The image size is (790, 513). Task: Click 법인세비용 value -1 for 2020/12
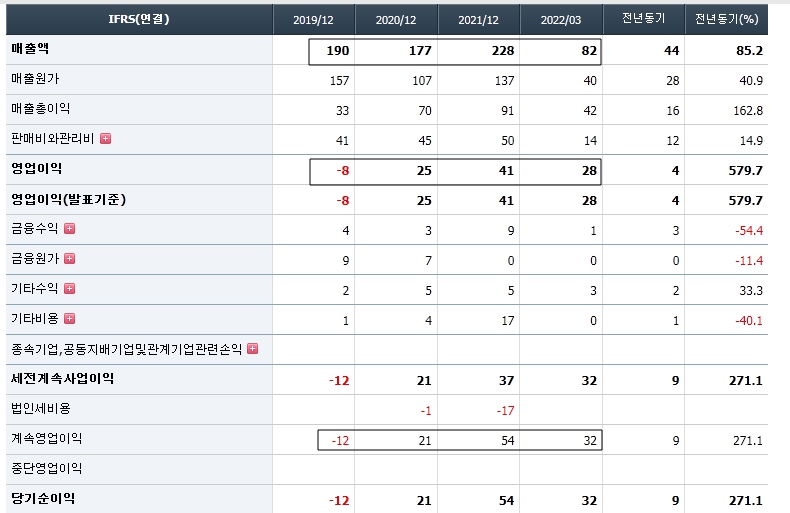[x=426, y=411]
